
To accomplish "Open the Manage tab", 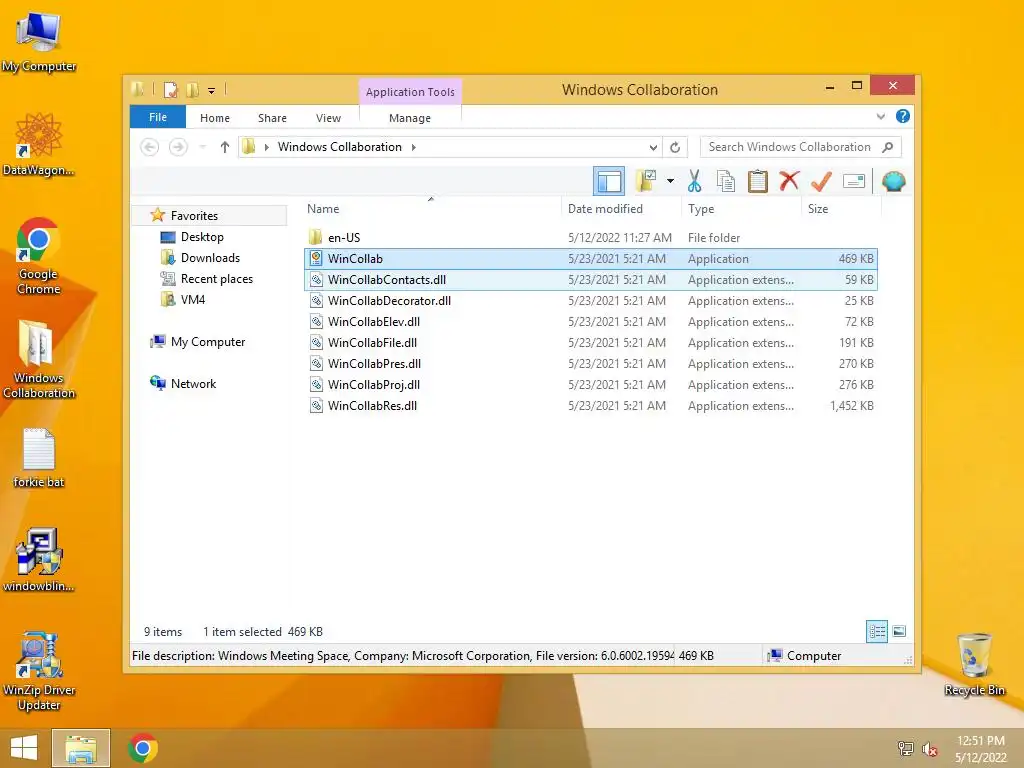I will point(409,118).
